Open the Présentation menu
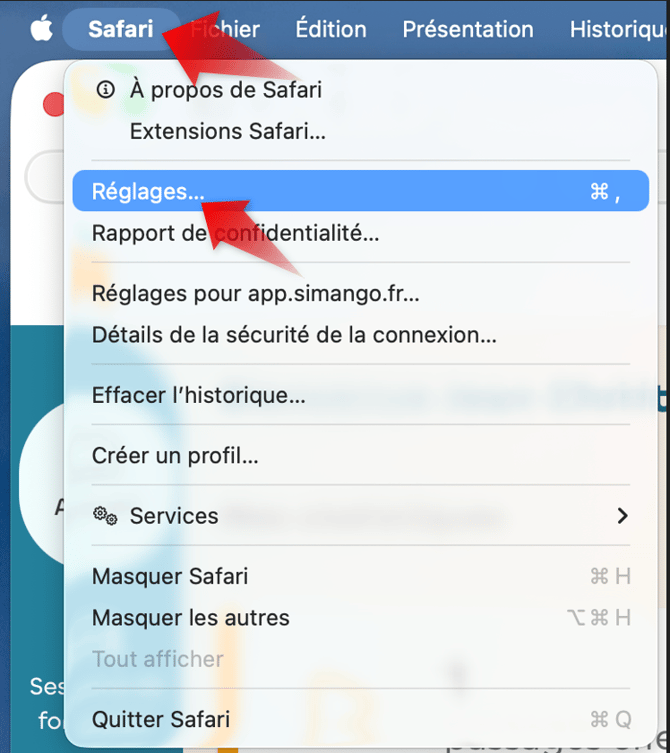 tap(468, 29)
